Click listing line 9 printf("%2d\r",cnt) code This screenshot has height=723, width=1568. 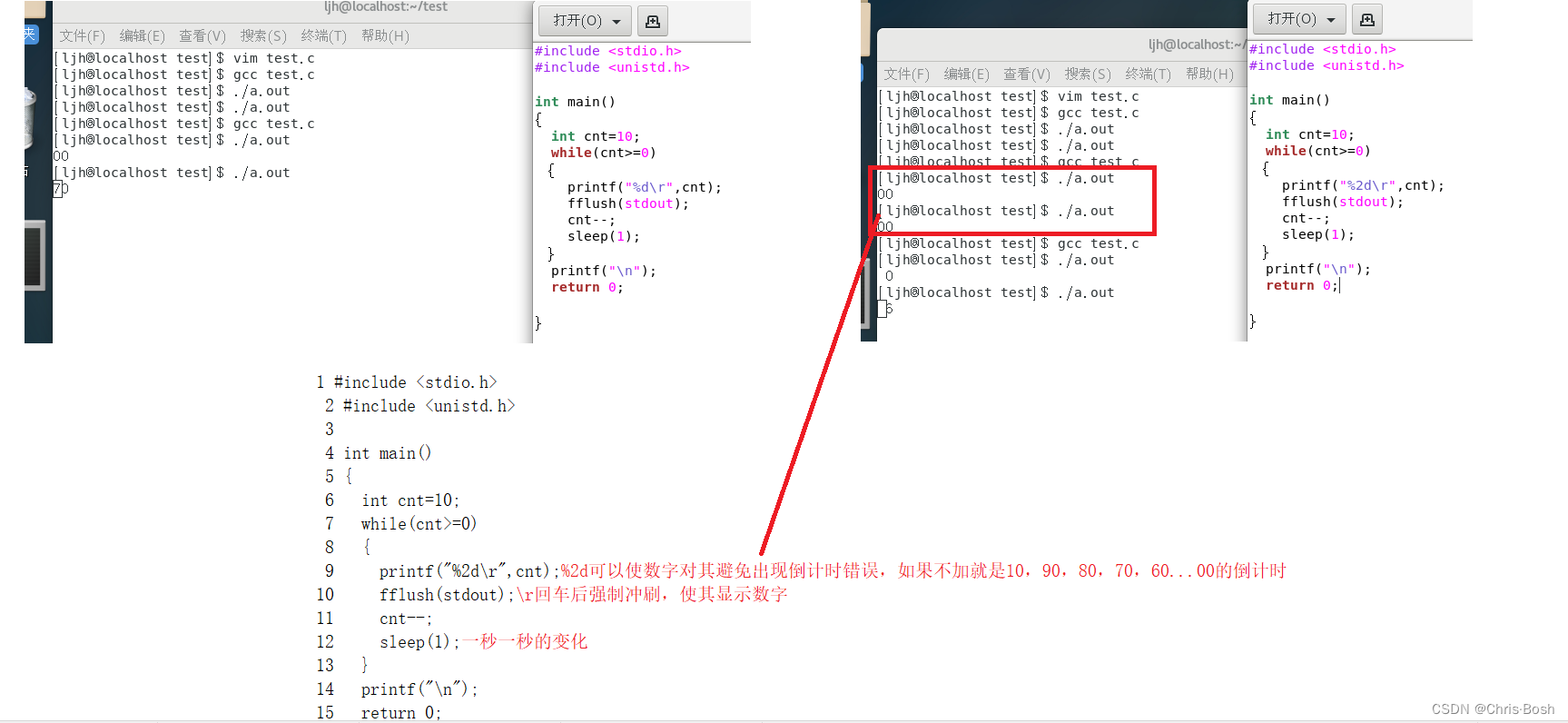(x=466, y=571)
